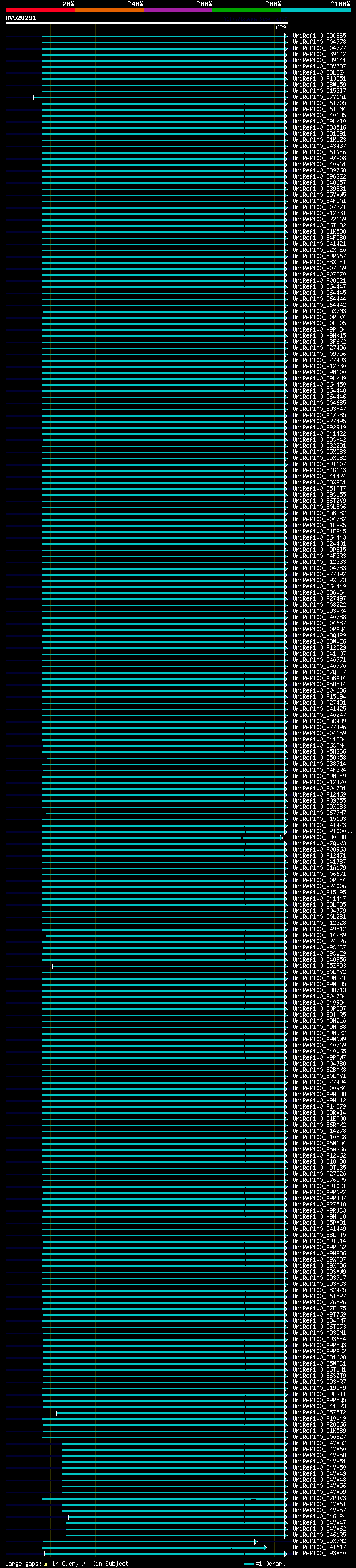Viewport: 356px width, 1568px height.
Task: Select the UniRef100_C1K5D0 label
Action: click(x=319, y=232)
